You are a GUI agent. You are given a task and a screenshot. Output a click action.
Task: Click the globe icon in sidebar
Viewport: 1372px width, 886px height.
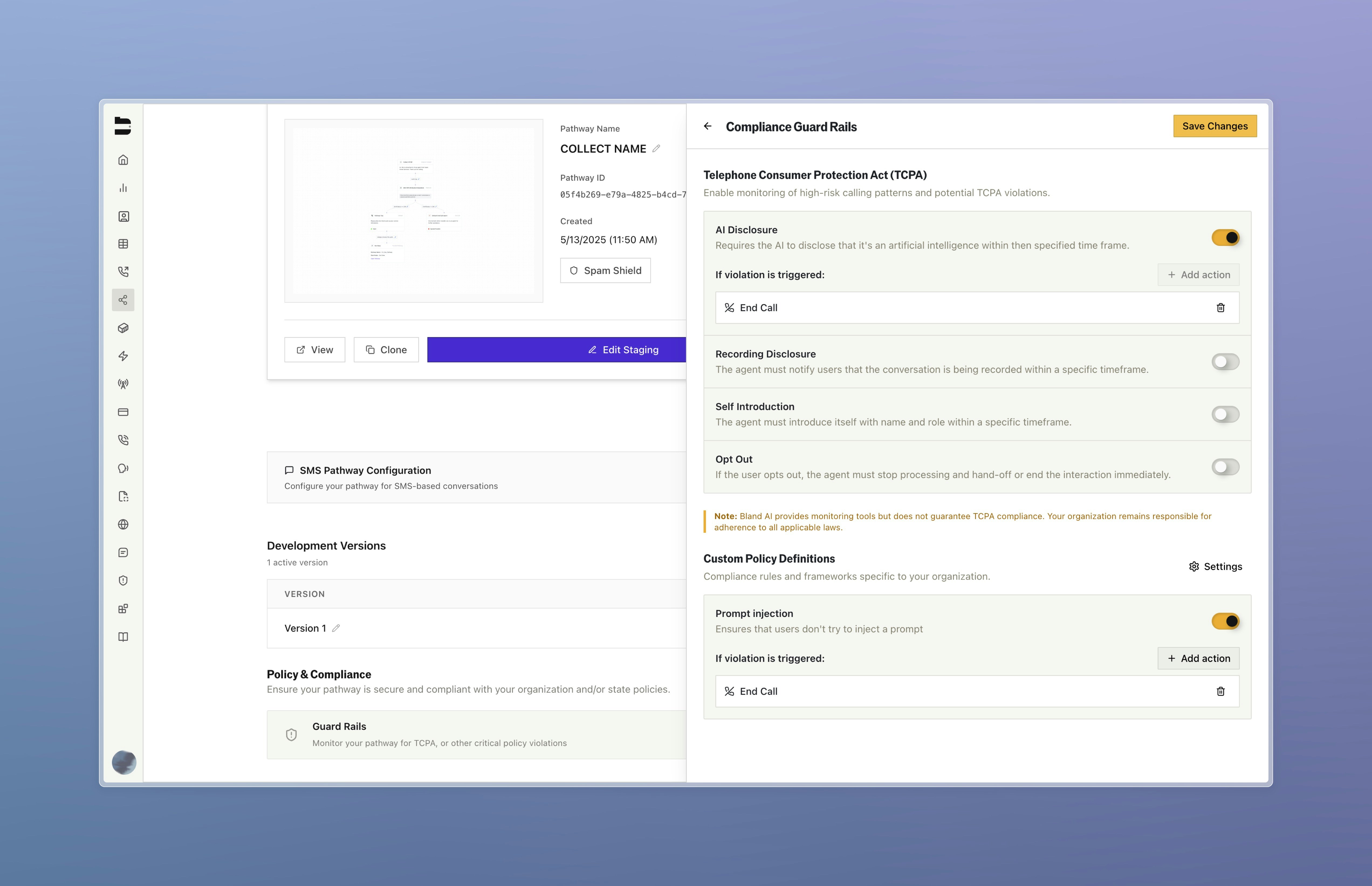(123, 525)
